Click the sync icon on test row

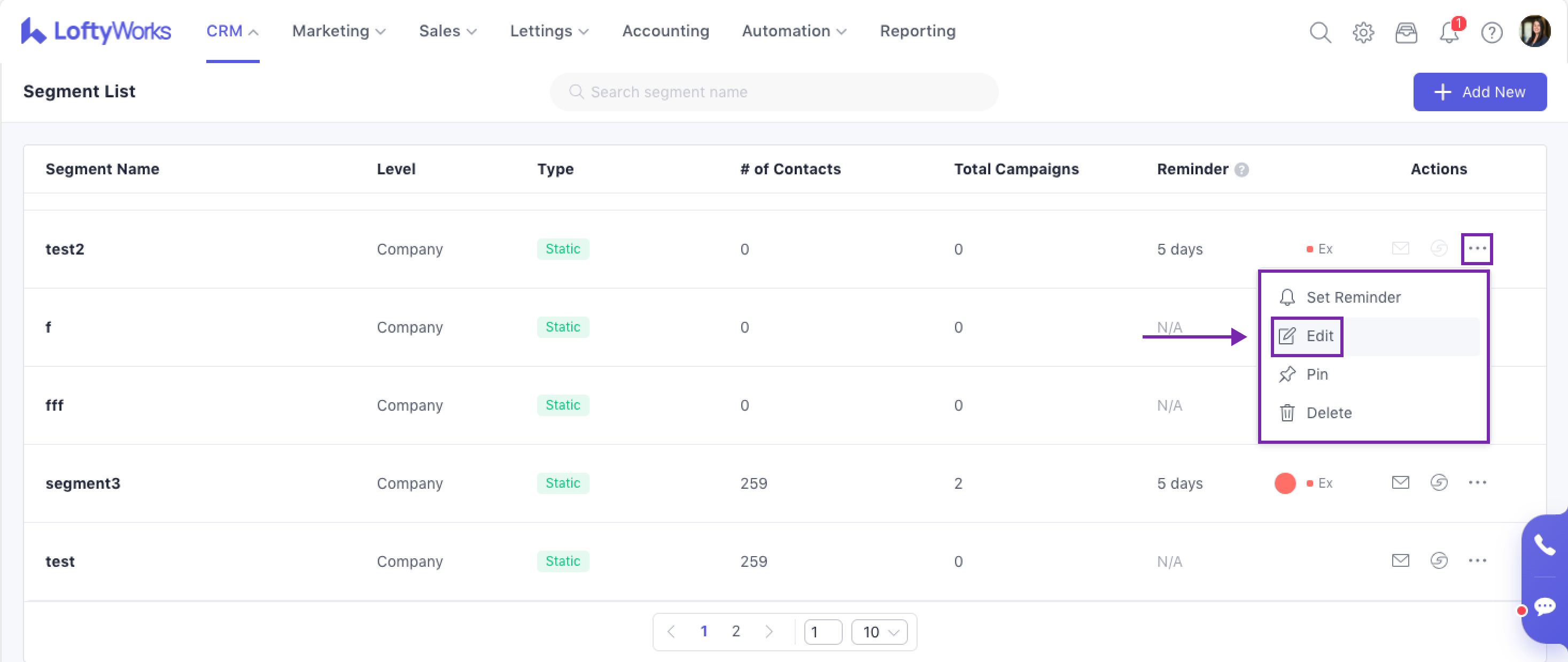[1438, 560]
